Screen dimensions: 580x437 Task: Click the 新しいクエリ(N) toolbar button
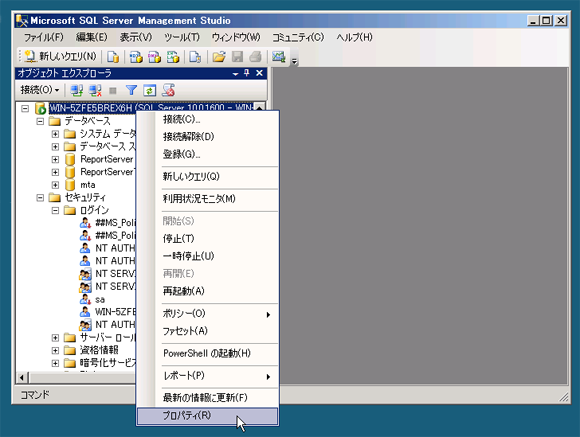click(x=60, y=56)
